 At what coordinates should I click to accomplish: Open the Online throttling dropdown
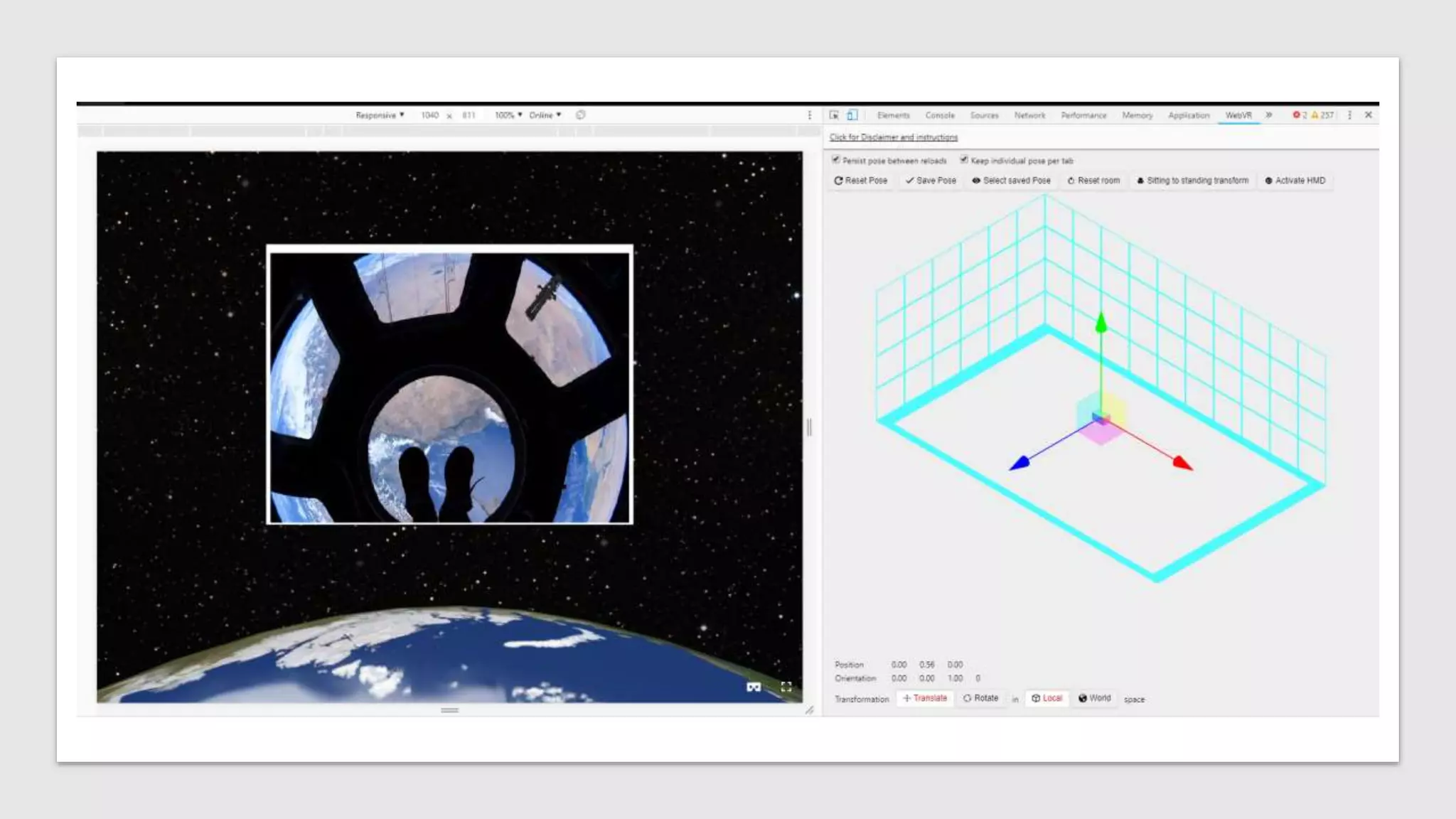tap(545, 115)
